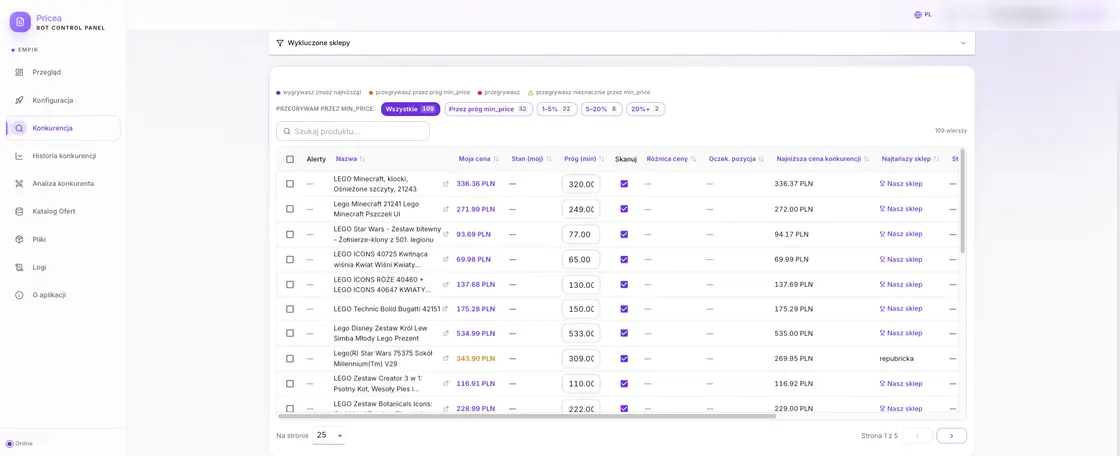Open Analiza konkurenta page
The width and height of the screenshot is (1120, 456).
pos(63,184)
